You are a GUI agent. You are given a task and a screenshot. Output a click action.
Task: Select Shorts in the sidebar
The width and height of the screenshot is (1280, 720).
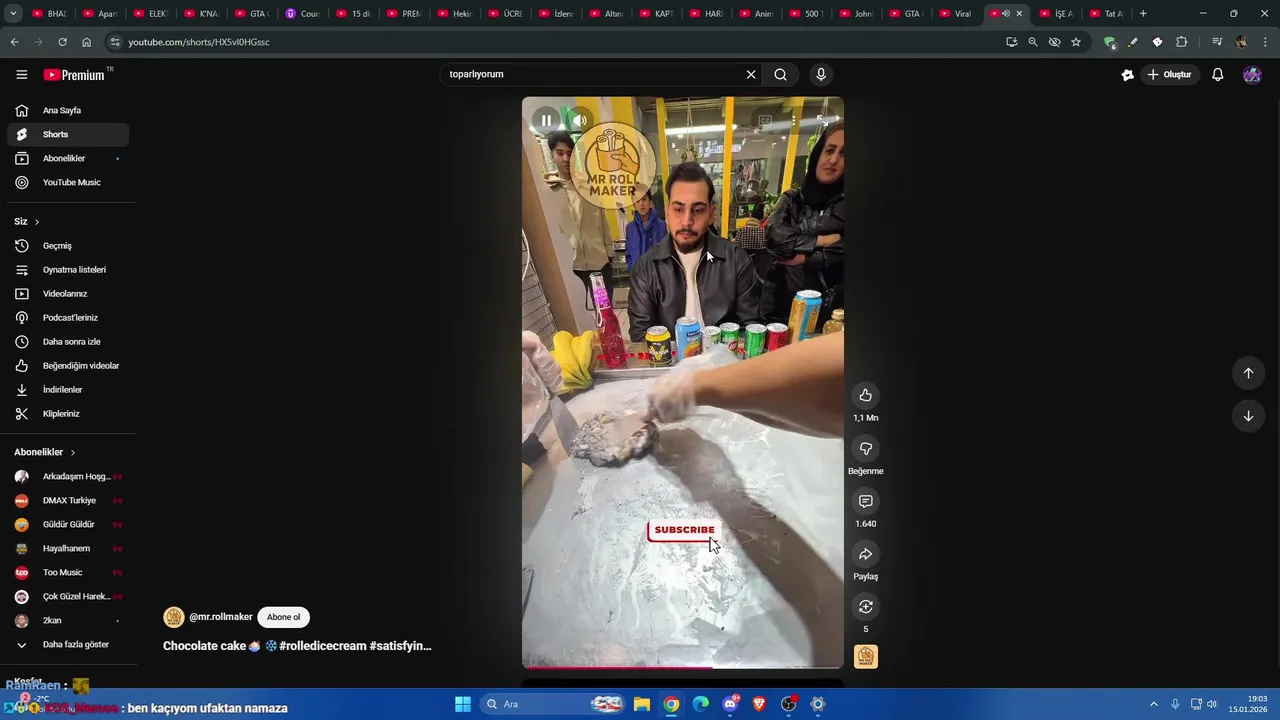(68, 134)
